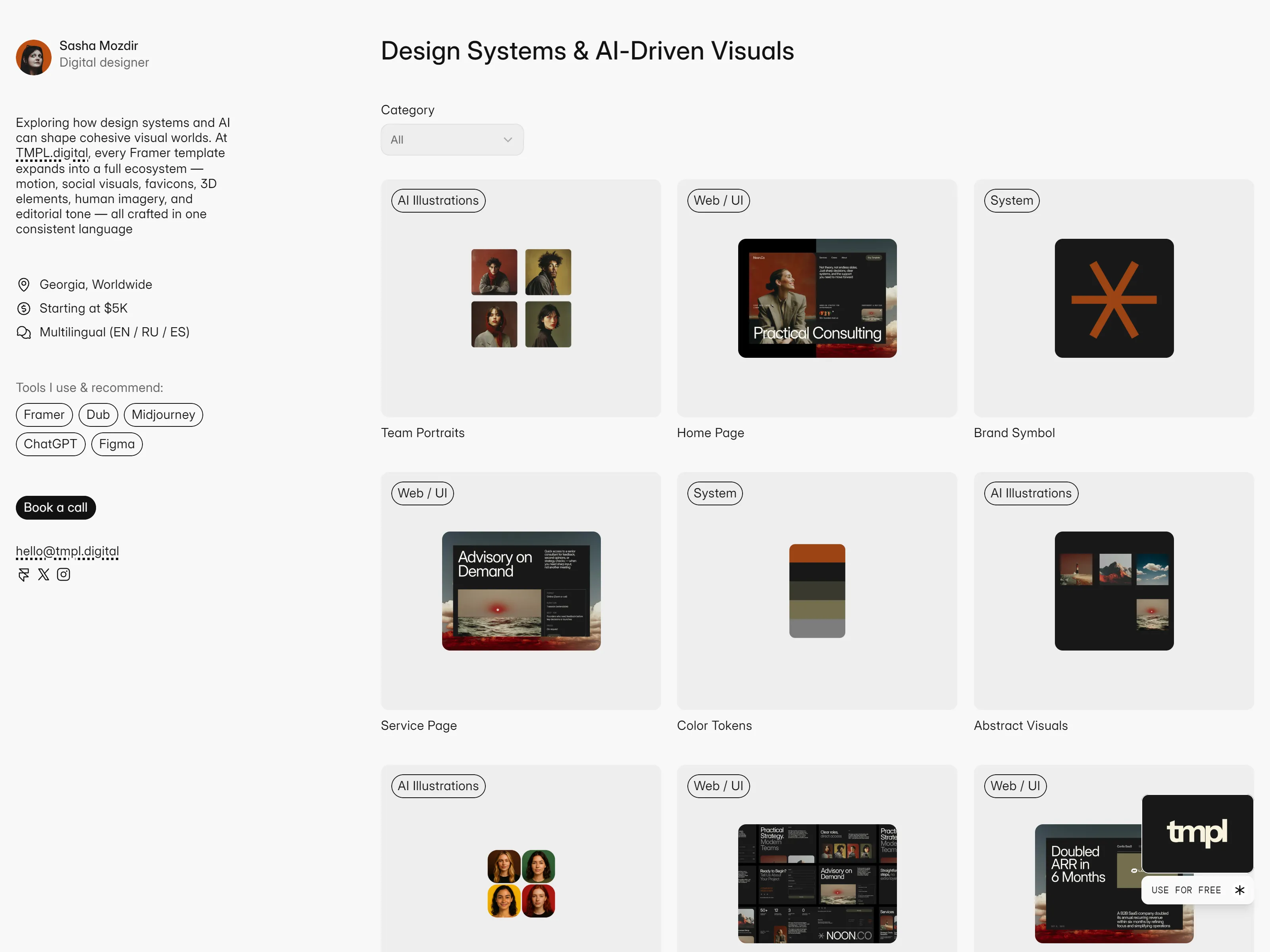Click the Figma tool tag
Viewport: 1270px width, 952px height.
click(x=117, y=444)
